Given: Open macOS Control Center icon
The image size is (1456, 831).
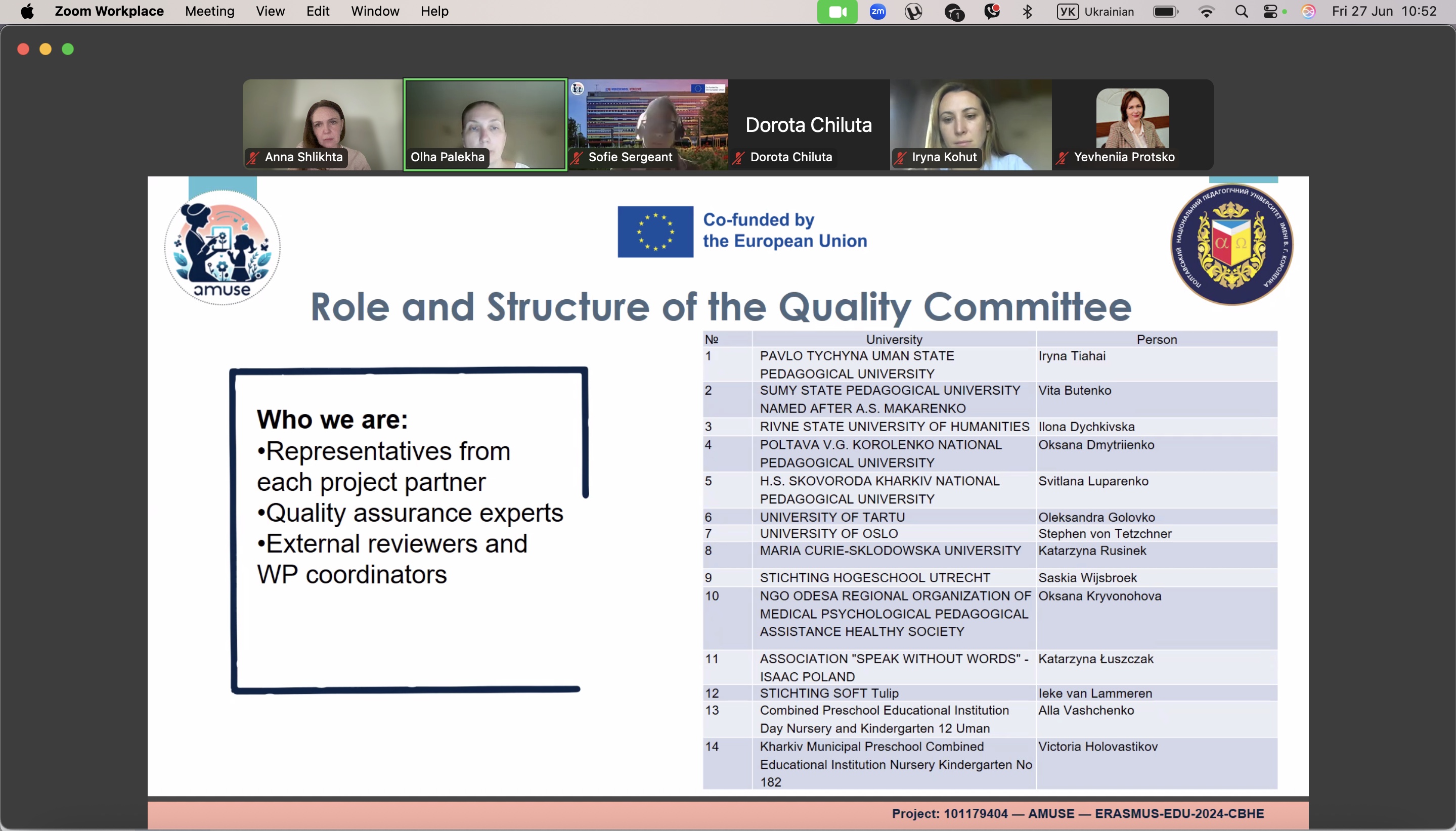Looking at the screenshot, I should point(1270,12).
